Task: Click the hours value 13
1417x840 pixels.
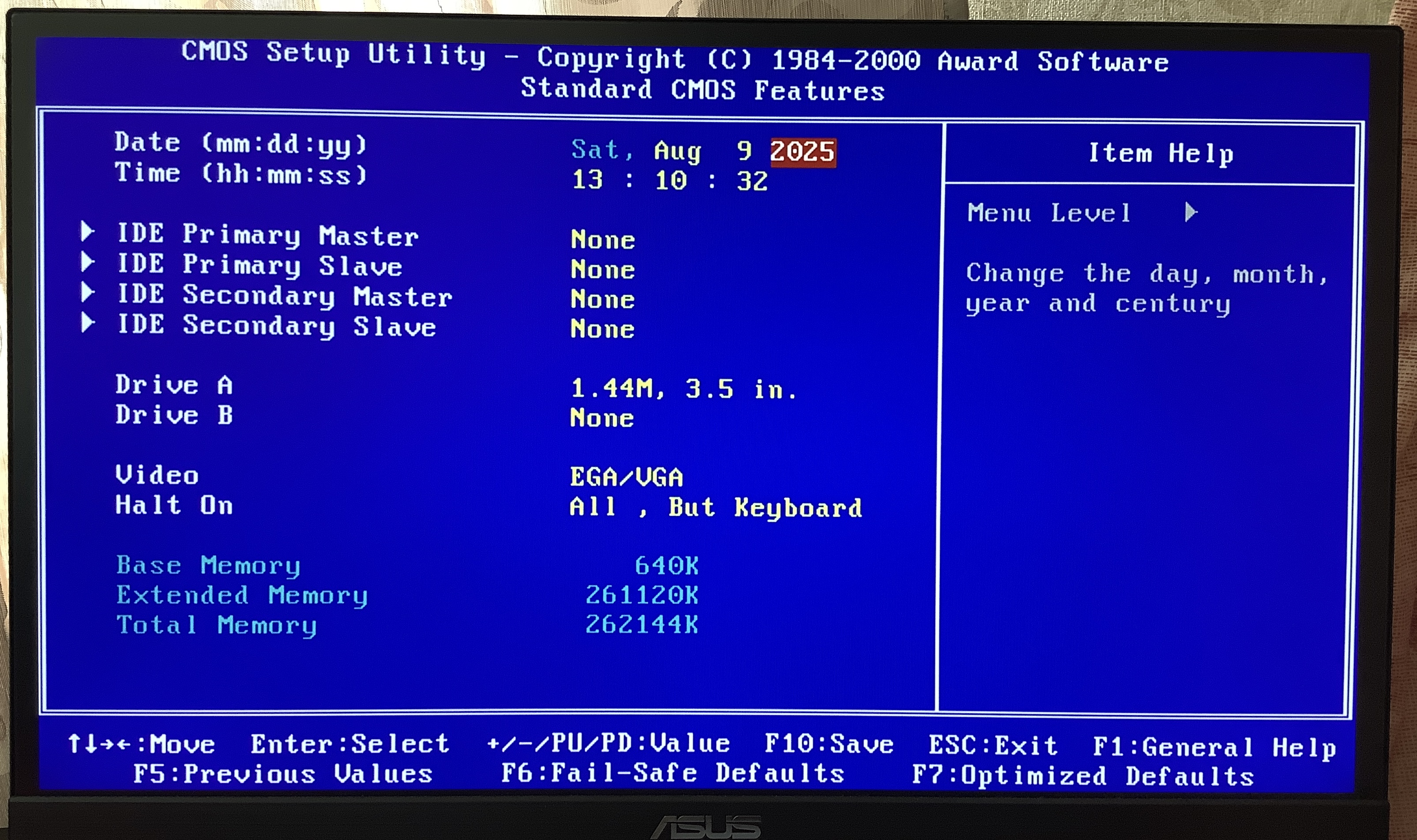Action: (x=587, y=180)
